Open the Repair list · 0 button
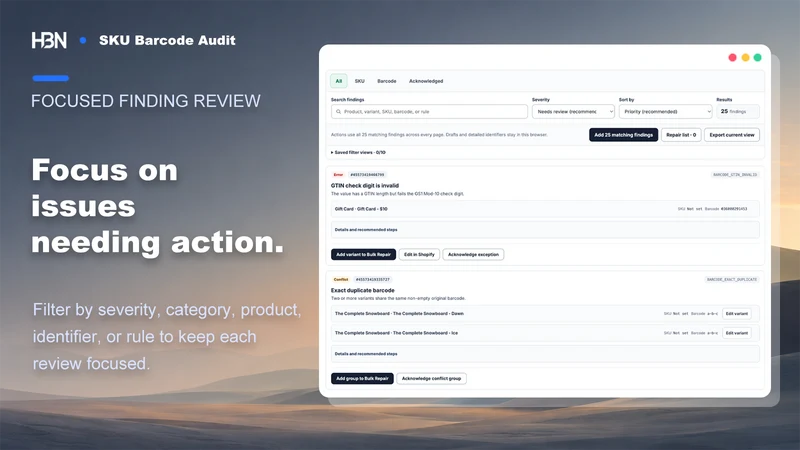Image resolution: width=800 pixels, height=450 pixels. tap(681, 135)
